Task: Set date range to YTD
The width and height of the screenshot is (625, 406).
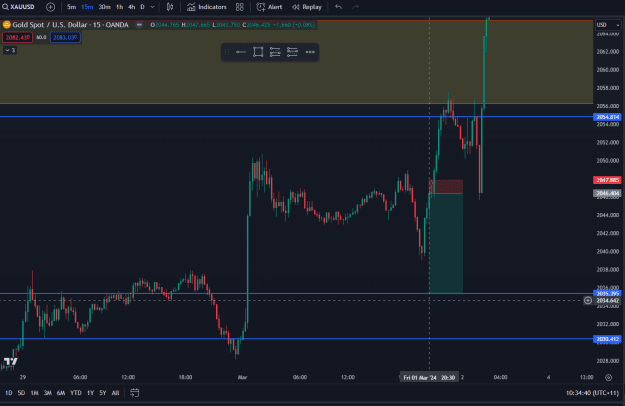Action: [x=76, y=393]
